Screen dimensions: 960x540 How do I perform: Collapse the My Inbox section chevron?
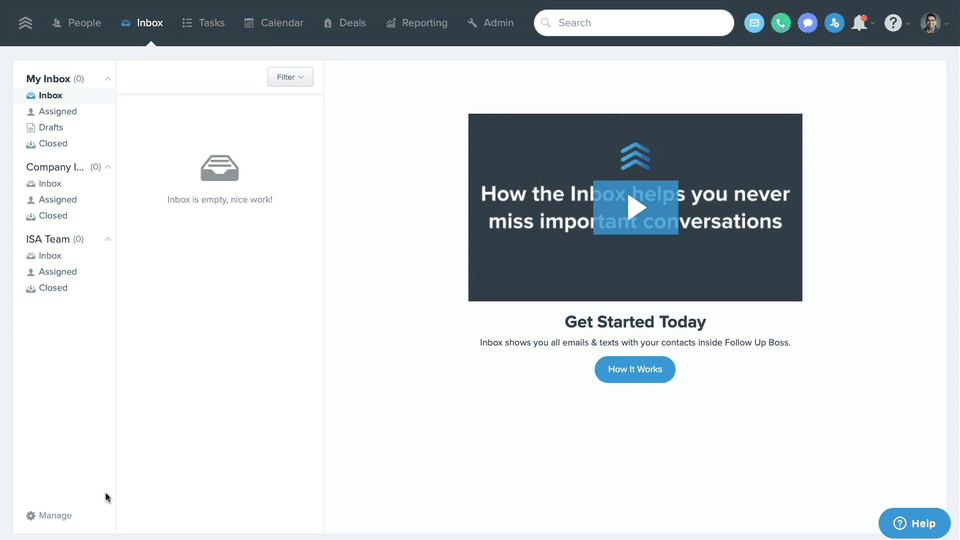coord(107,78)
